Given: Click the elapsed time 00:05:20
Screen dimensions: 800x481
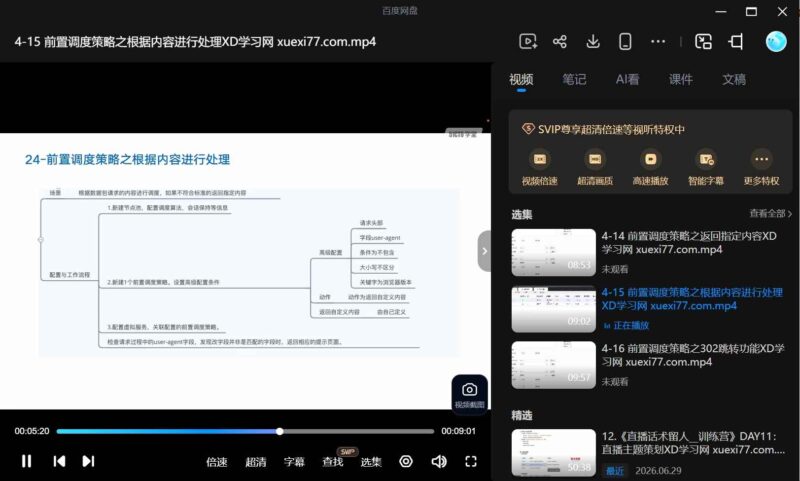Looking at the screenshot, I should 32,431.
